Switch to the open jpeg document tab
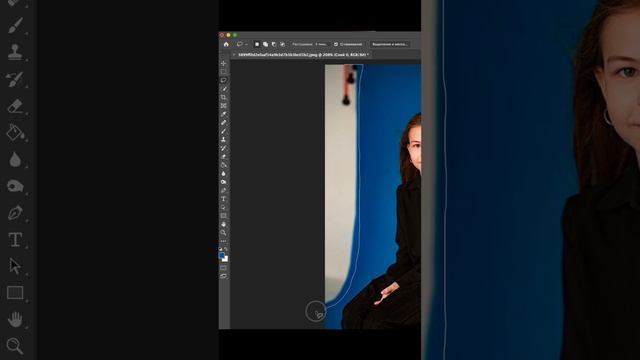The image size is (640, 360). pyautogui.click(x=302, y=54)
